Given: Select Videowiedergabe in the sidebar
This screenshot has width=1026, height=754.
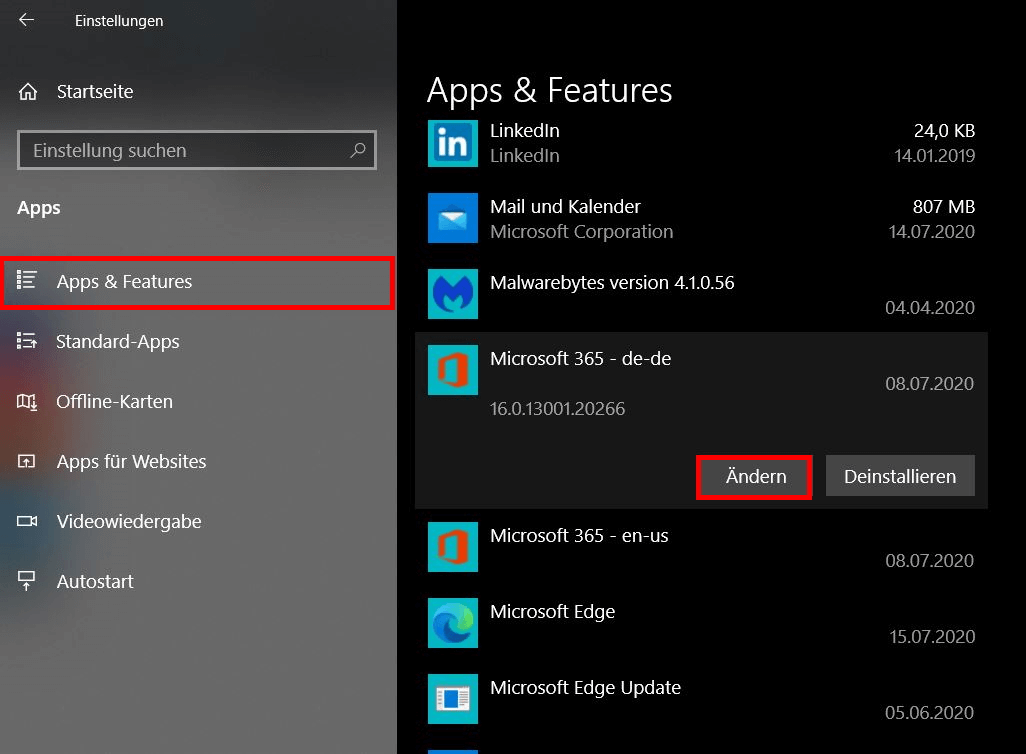Looking at the screenshot, I should (x=197, y=522).
